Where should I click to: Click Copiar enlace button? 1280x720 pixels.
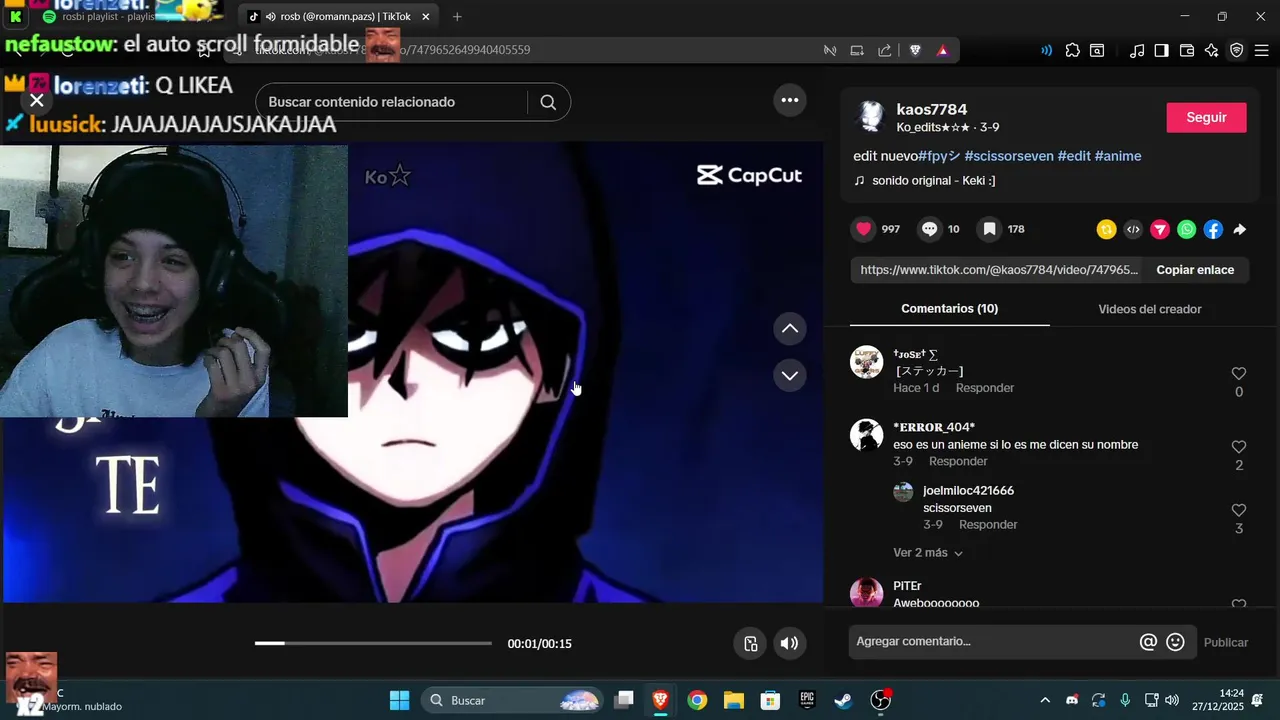coord(1195,270)
